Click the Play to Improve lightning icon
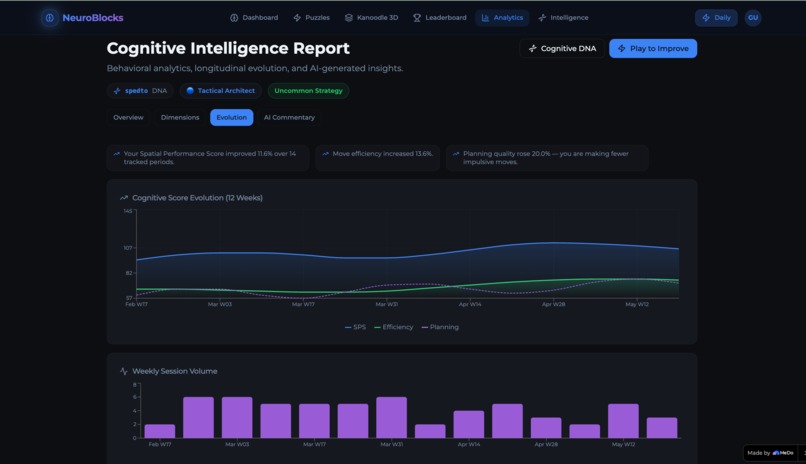The height and width of the screenshot is (464, 806). click(x=621, y=48)
